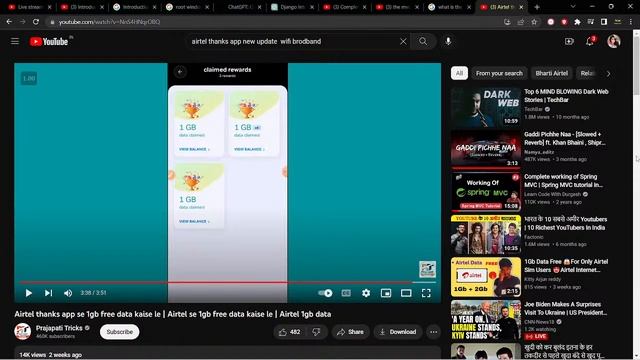Open browser extensions puzzle icon
Screen dimensions: 640x360
point(577,22)
